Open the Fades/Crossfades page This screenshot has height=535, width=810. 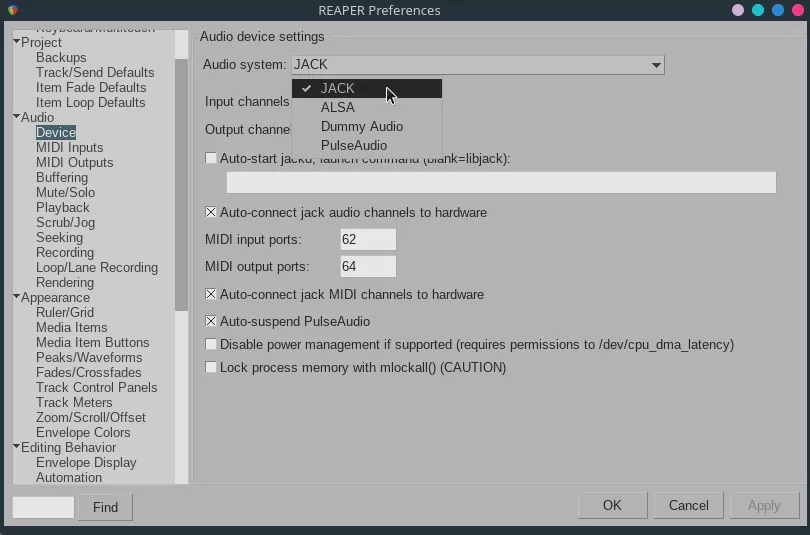88,372
